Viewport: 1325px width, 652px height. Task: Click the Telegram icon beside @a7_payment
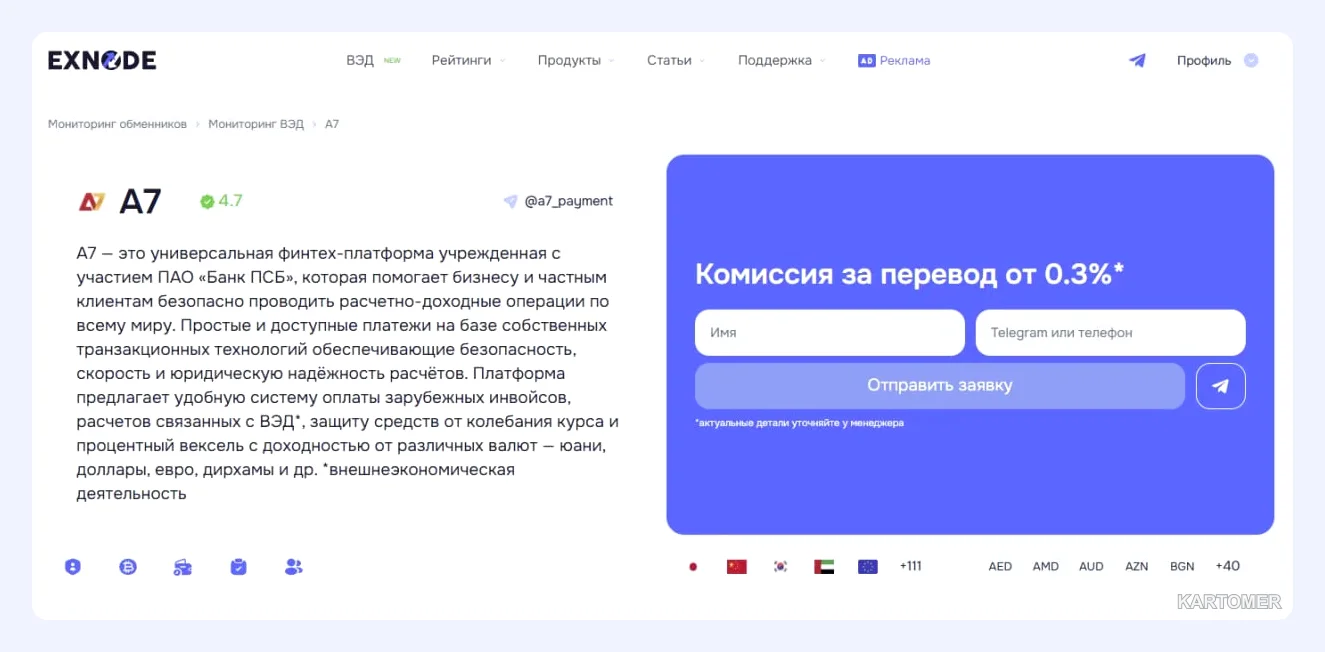(510, 201)
